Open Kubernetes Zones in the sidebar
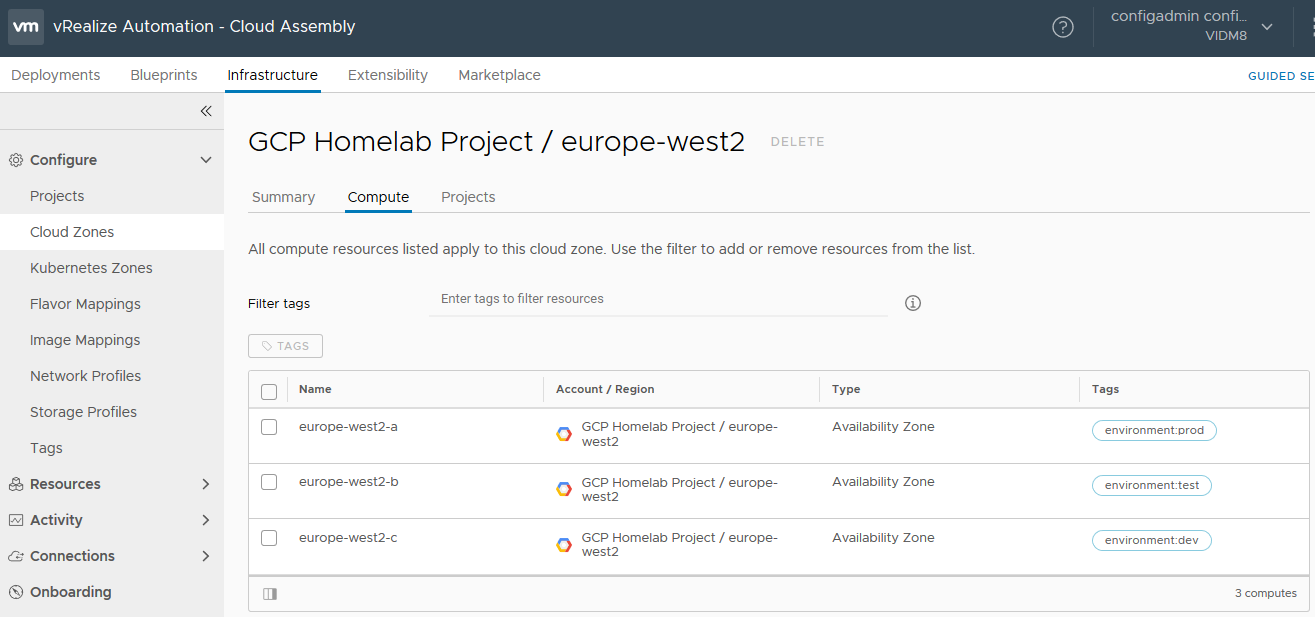This screenshot has width=1315, height=617. point(91,268)
